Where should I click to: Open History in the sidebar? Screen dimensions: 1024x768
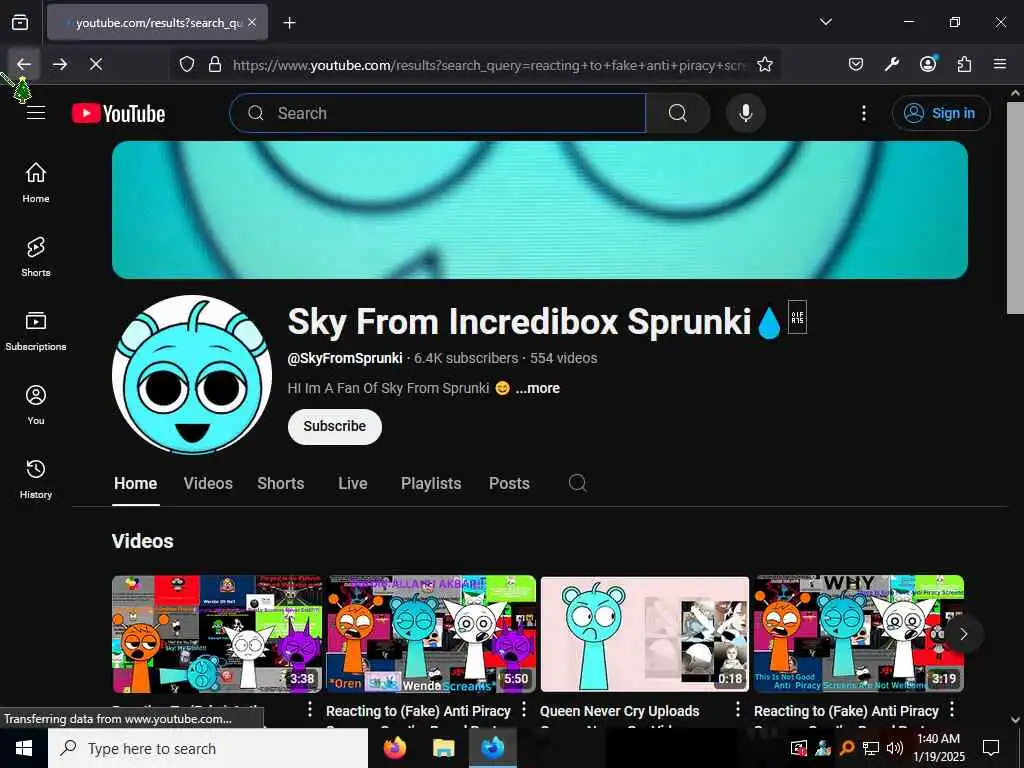(x=36, y=479)
